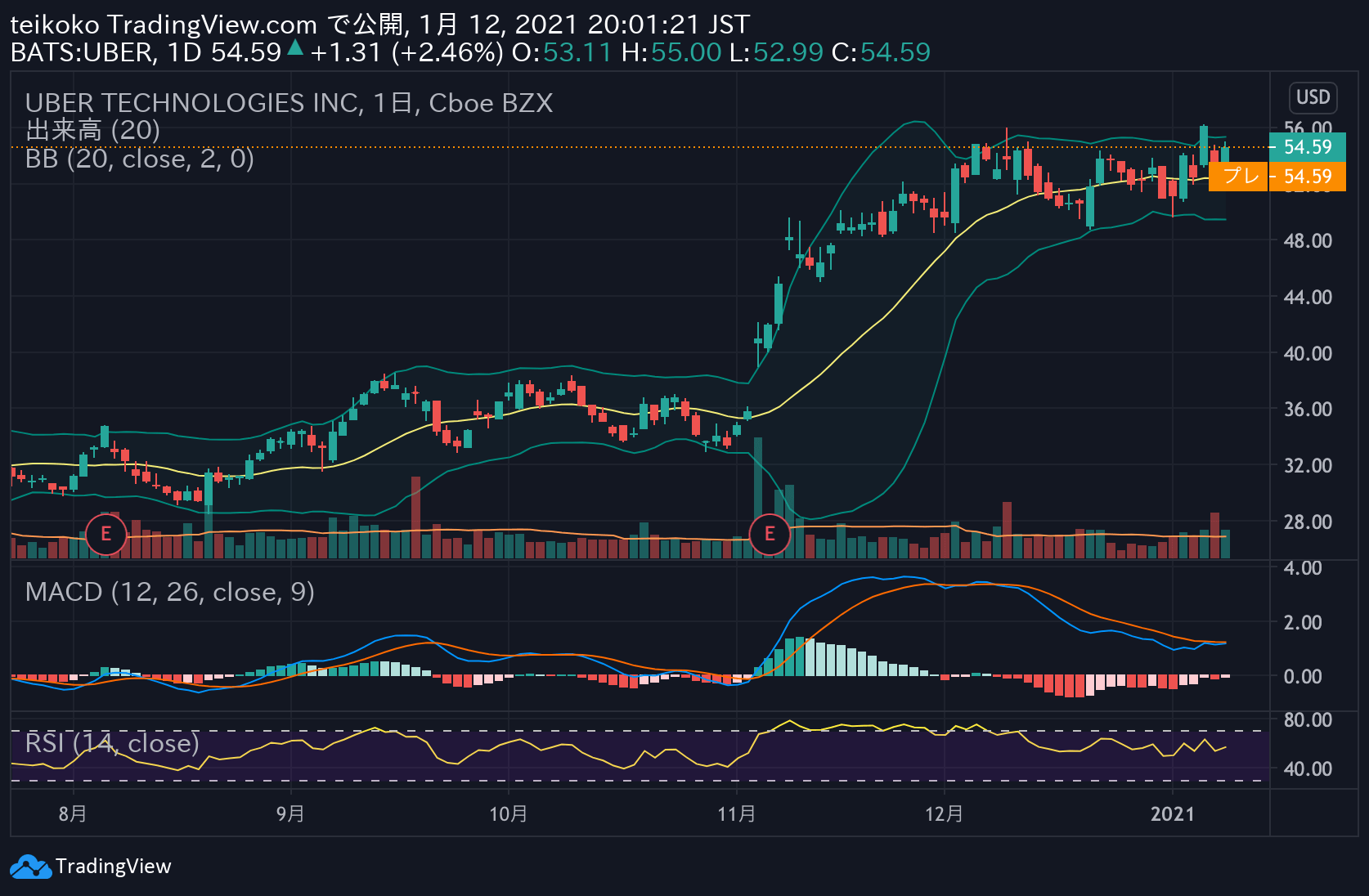Click the 44.00 price axis label

(x=1308, y=298)
